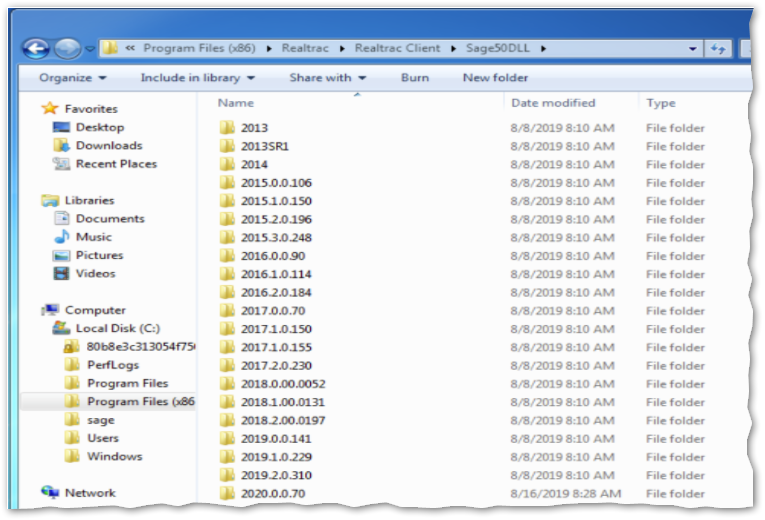This screenshot has height=520, width=765.
Task: Select the 2018.1.00.0131 folder name
Action: tap(282, 402)
